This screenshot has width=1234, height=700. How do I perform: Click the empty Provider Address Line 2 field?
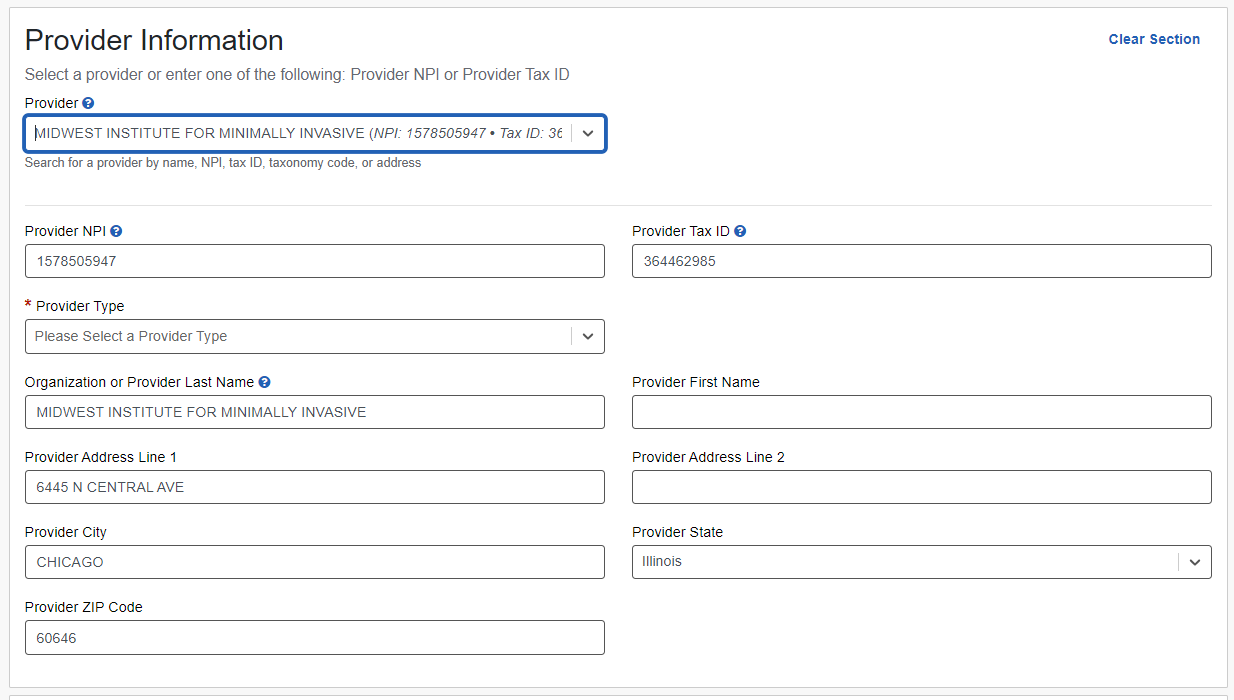tap(921, 487)
